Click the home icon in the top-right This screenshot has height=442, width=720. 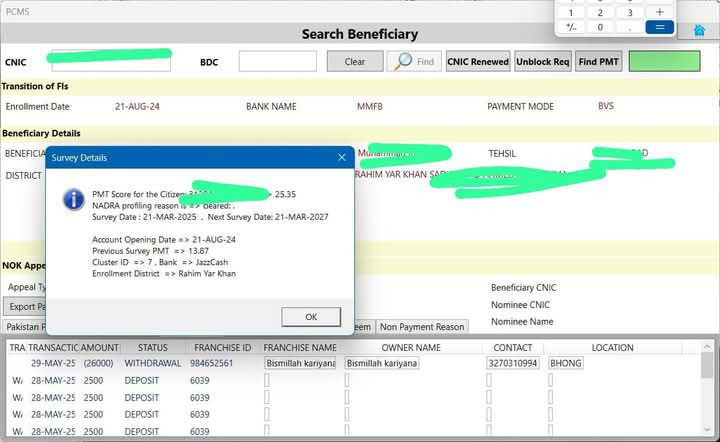click(699, 30)
